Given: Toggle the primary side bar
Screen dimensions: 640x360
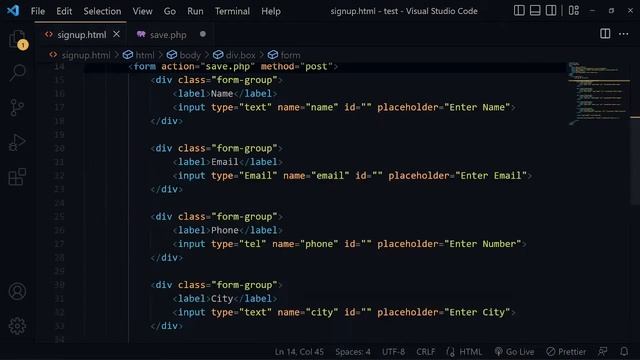Looking at the screenshot, I should [519, 10].
